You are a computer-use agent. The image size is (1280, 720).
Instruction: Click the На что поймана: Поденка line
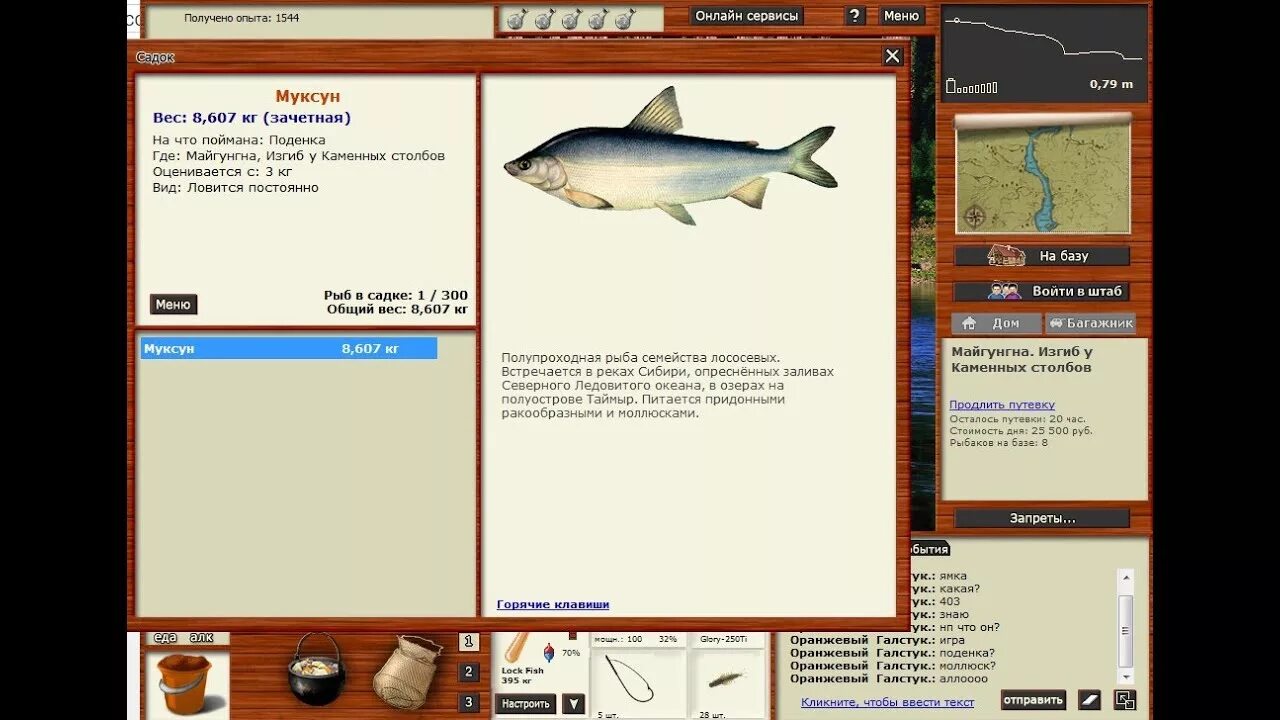pyautogui.click(x=239, y=140)
